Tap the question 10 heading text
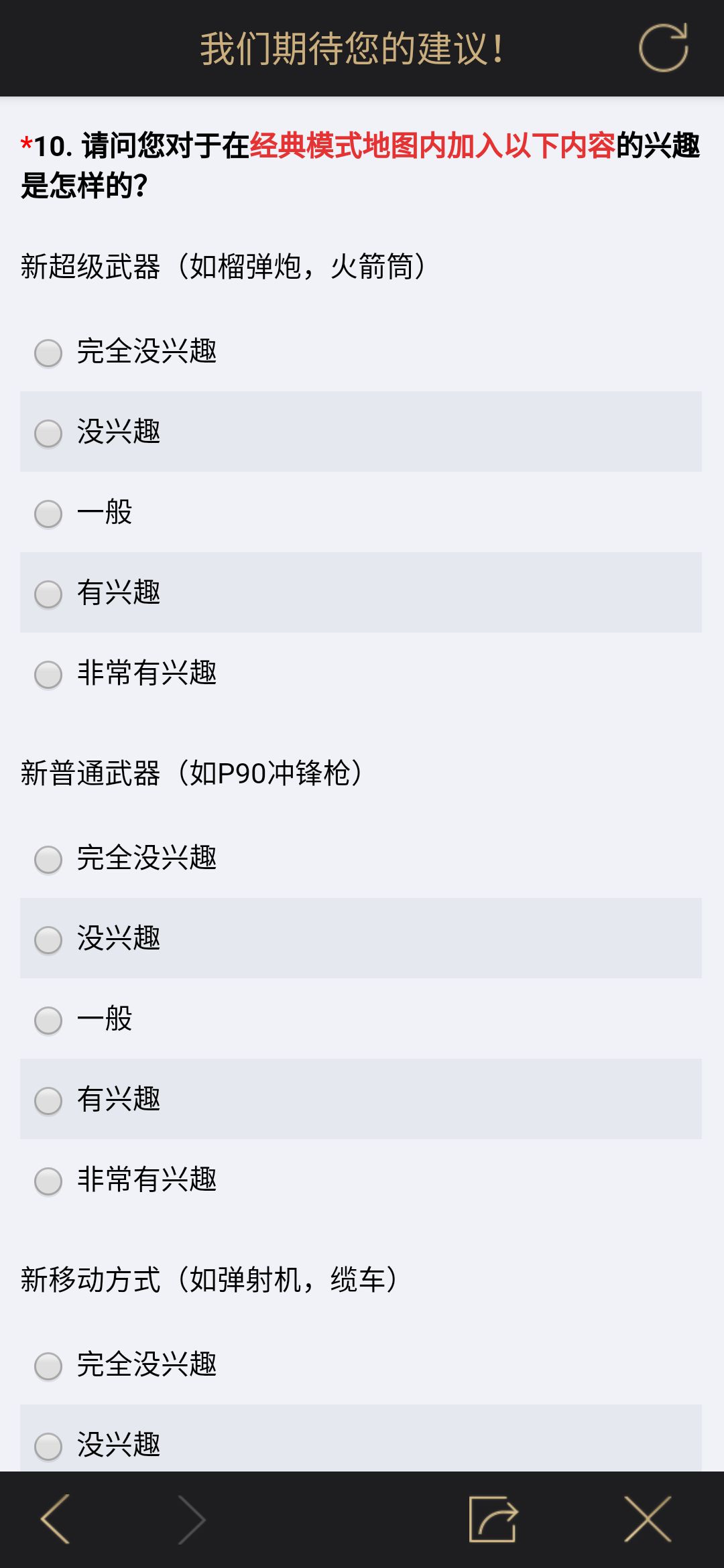 click(361, 165)
